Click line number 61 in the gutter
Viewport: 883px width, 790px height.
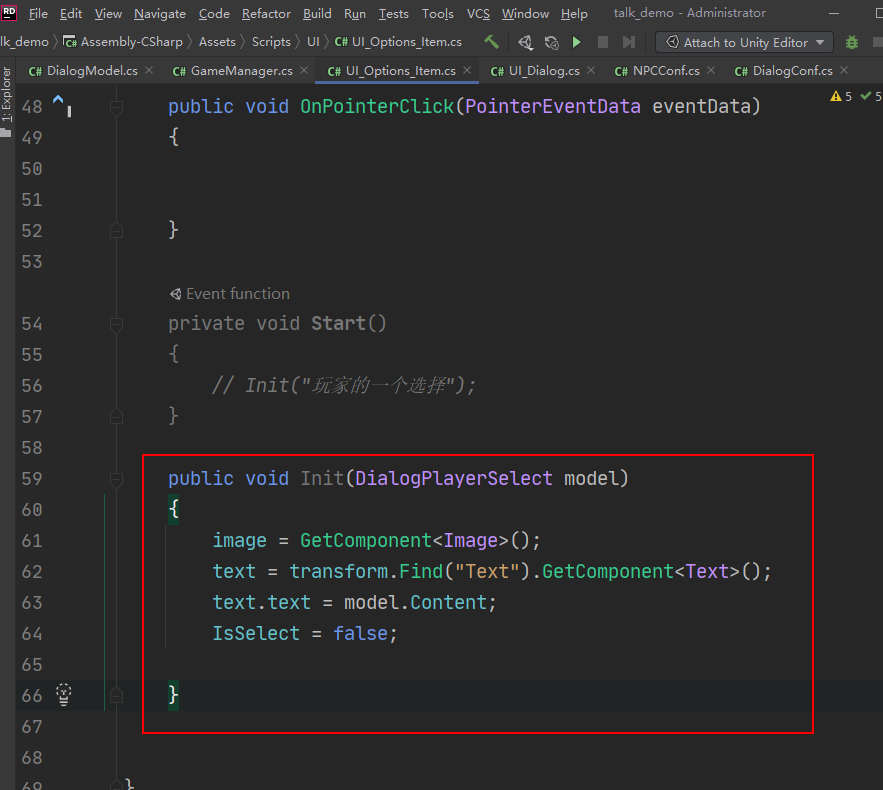pyautogui.click(x=32, y=541)
